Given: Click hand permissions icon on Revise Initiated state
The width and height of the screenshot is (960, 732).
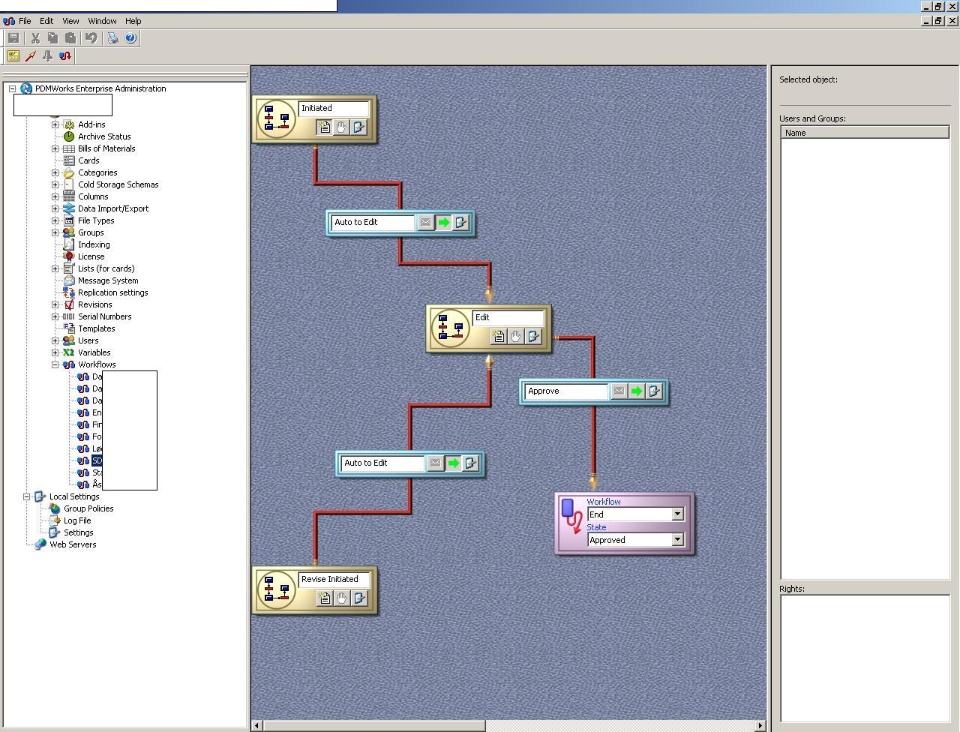Looking at the screenshot, I should click(x=342, y=598).
